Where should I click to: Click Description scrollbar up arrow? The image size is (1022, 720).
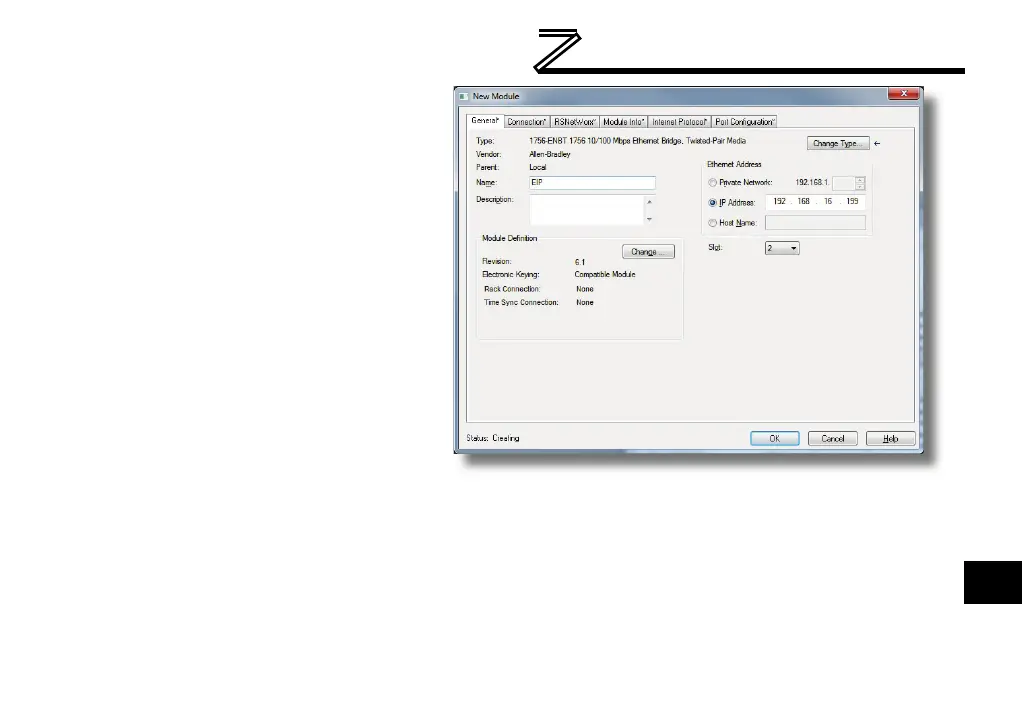pyautogui.click(x=649, y=202)
